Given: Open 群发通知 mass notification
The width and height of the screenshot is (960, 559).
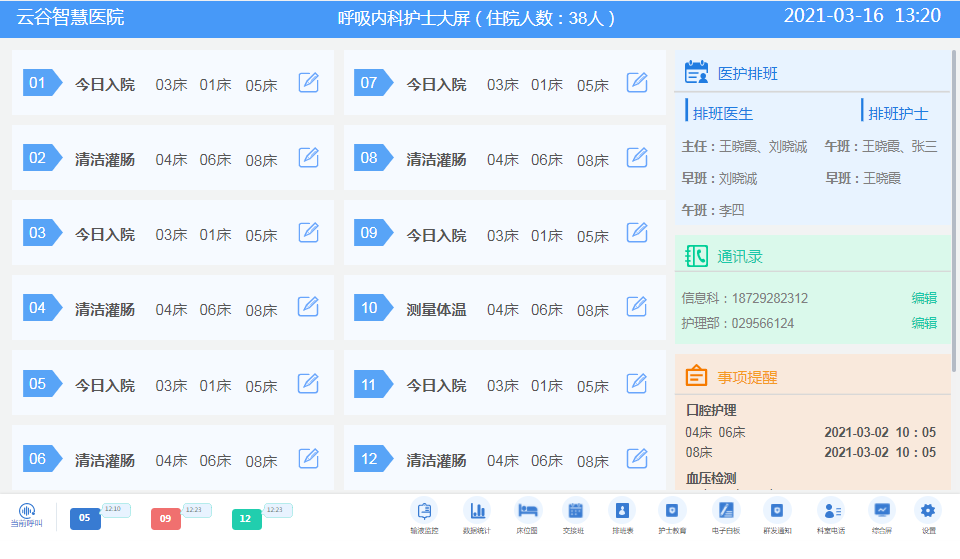Looking at the screenshot, I should (x=777, y=509).
